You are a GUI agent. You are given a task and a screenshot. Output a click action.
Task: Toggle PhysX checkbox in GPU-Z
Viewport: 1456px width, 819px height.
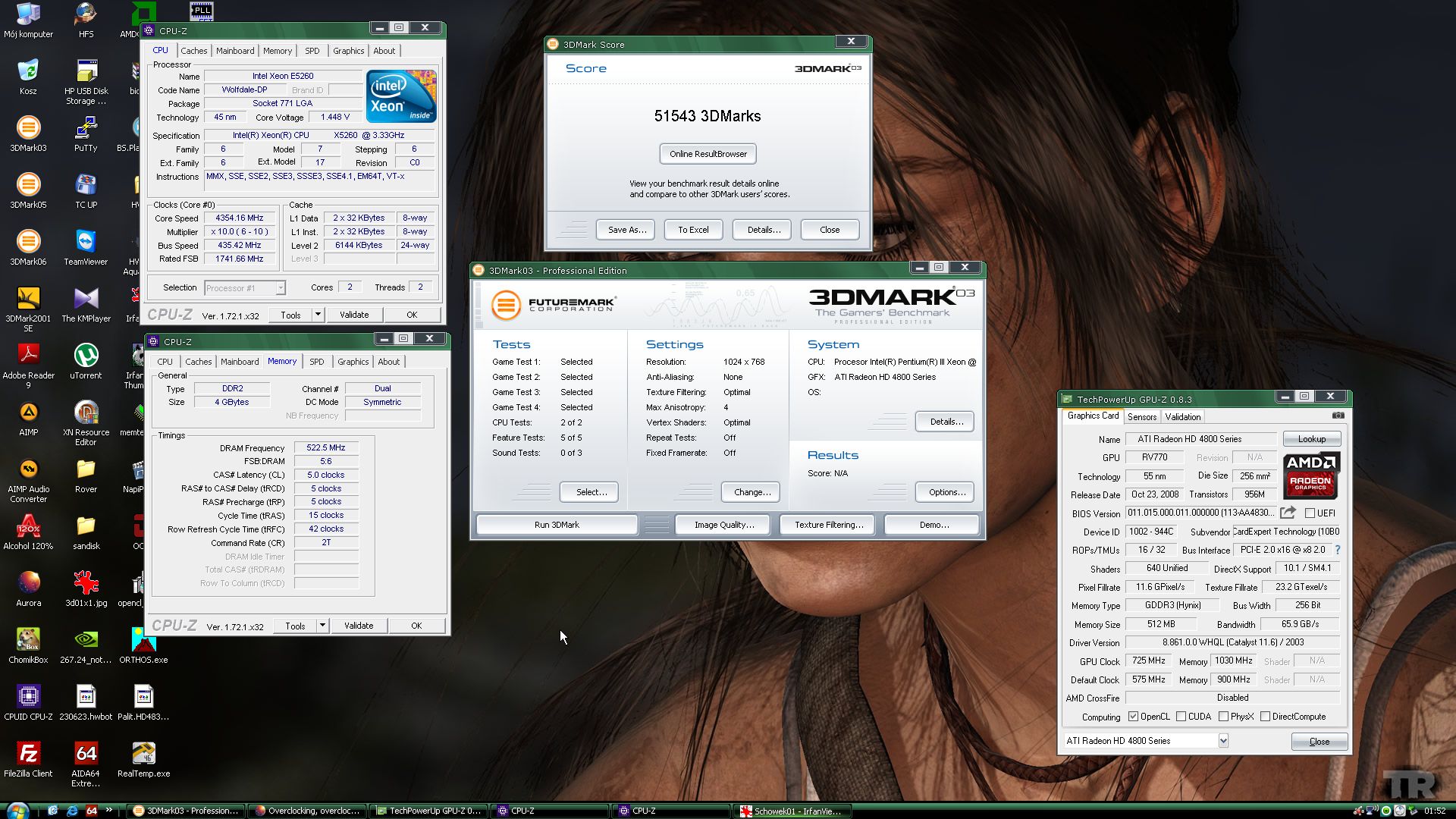coord(1223,717)
